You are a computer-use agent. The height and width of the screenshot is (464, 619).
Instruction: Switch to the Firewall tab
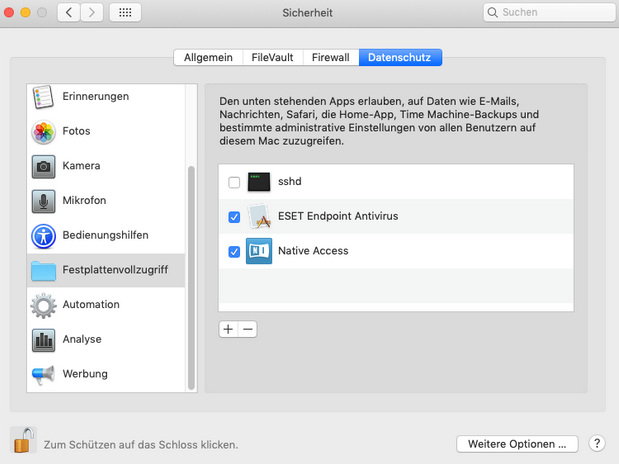[331, 58]
